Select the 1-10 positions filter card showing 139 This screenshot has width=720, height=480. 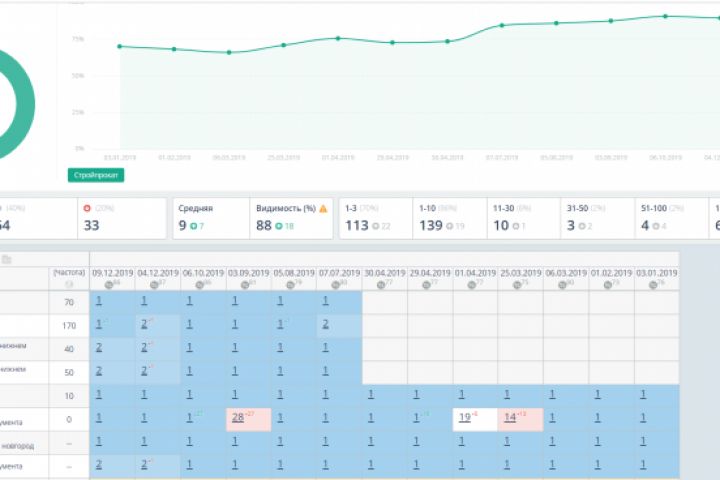coord(450,218)
